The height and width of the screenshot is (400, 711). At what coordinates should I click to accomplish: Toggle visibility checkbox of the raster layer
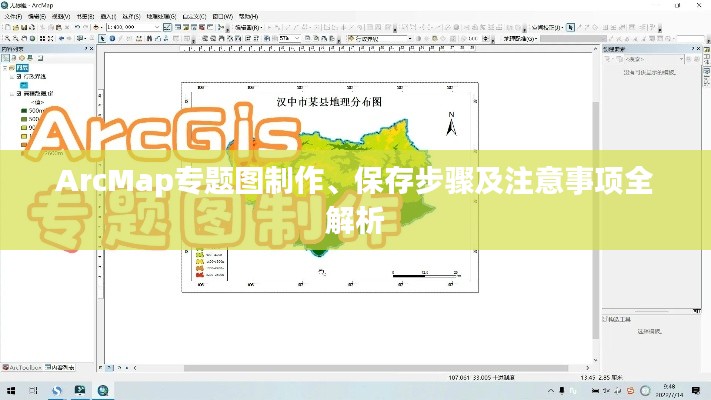coord(19,93)
